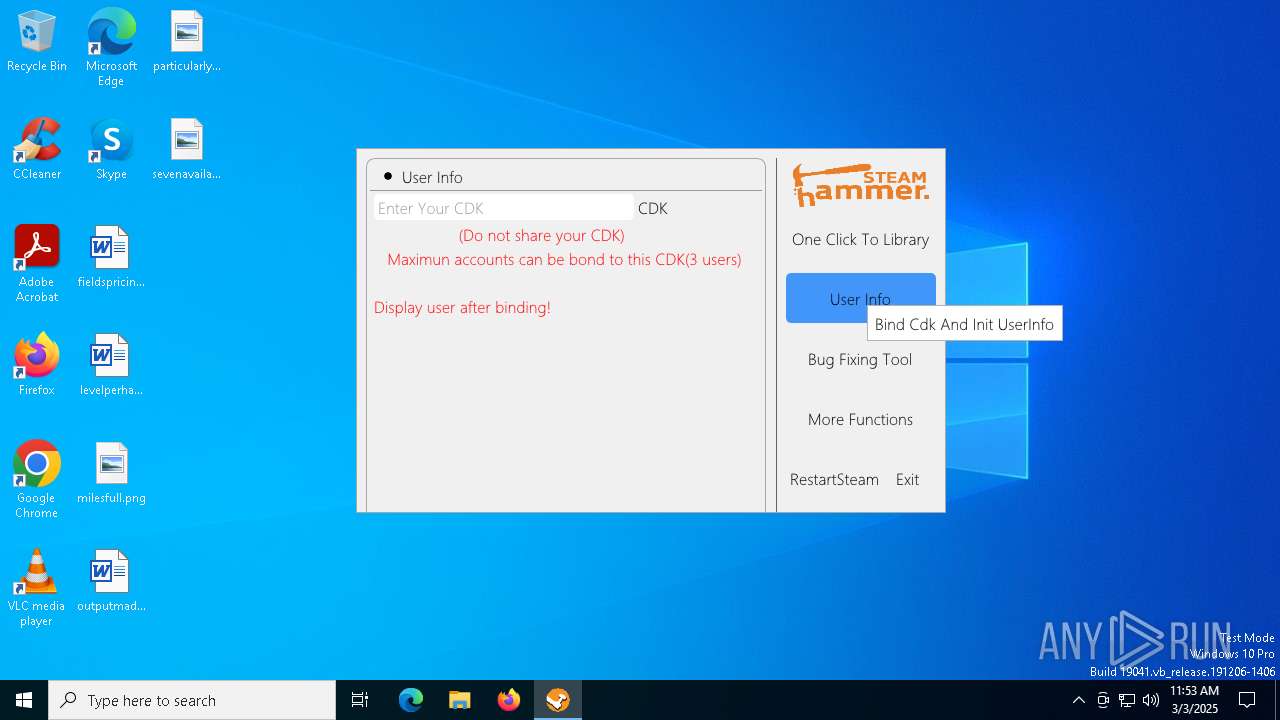The height and width of the screenshot is (720, 1280).
Task: Open Adobe Acrobat desktop shortcut
Action: point(37,264)
